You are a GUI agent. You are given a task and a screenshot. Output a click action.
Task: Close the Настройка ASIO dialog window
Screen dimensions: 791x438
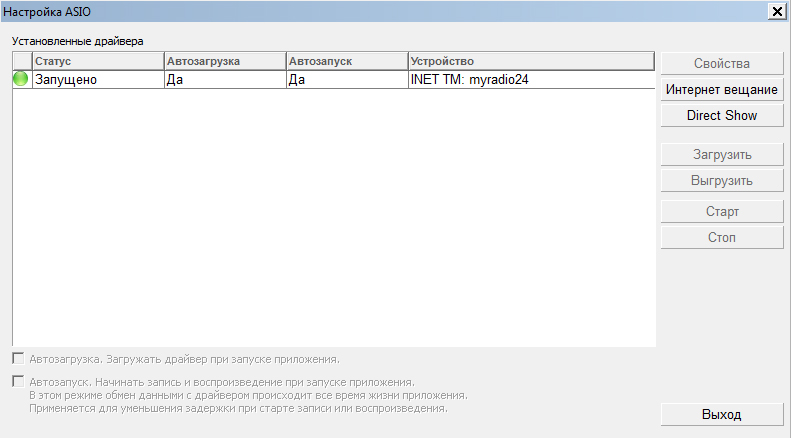(x=776, y=11)
